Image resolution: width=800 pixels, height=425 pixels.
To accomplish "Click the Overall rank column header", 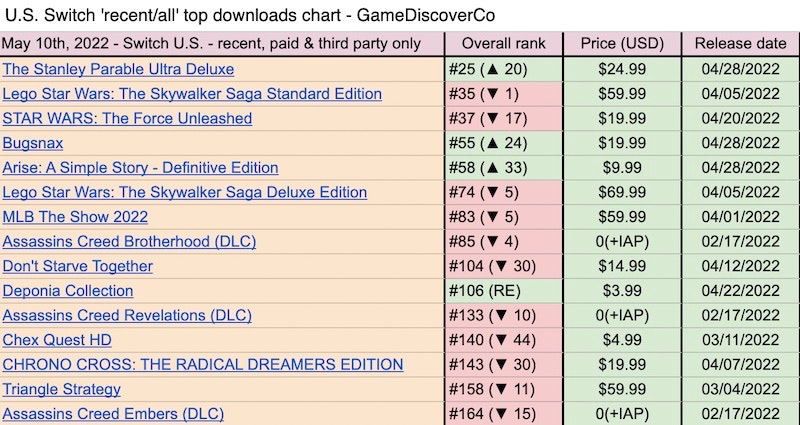I will point(504,44).
